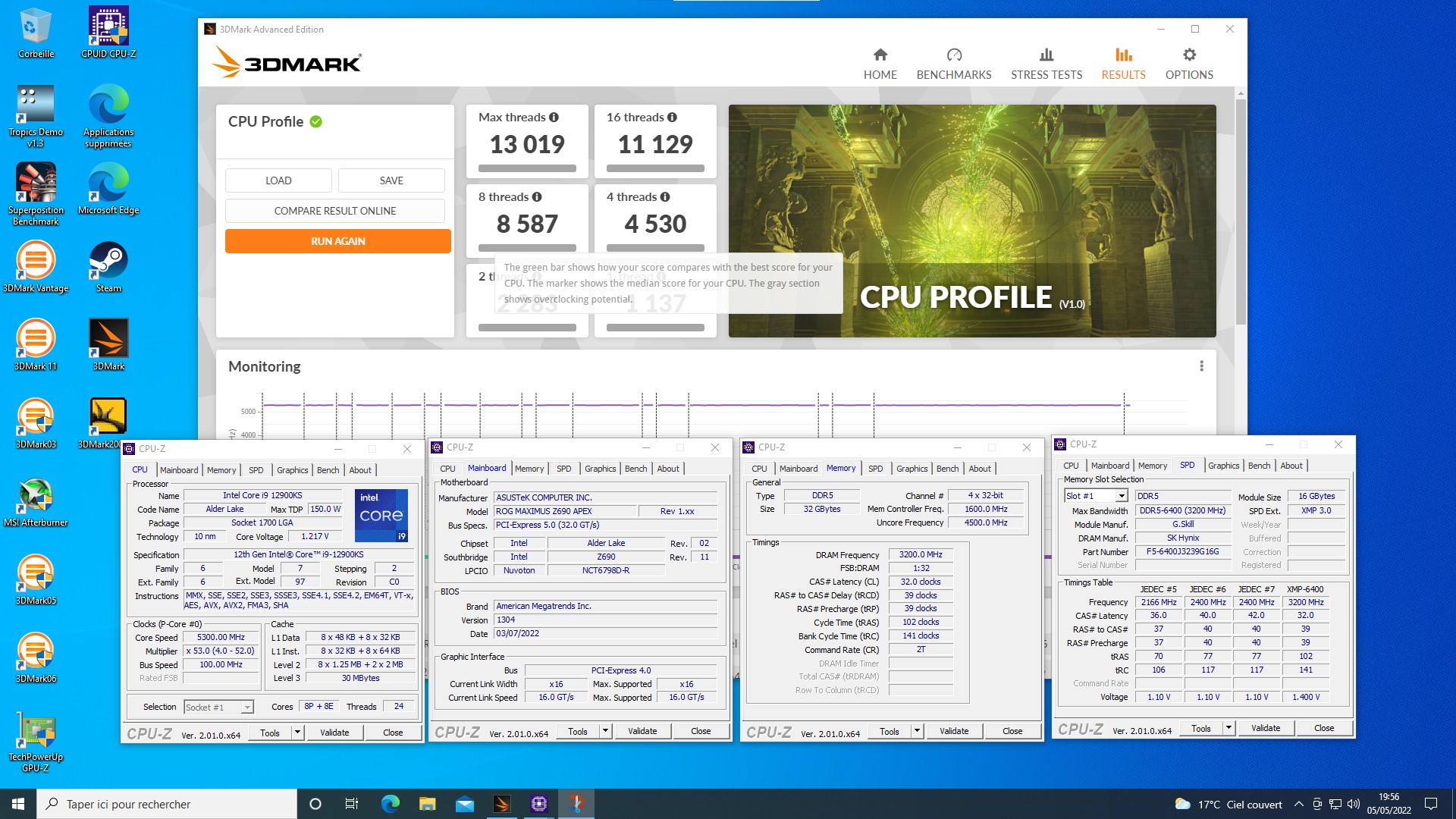Click the LOAD button
Screen dimensions: 1456x819
click(278, 180)
